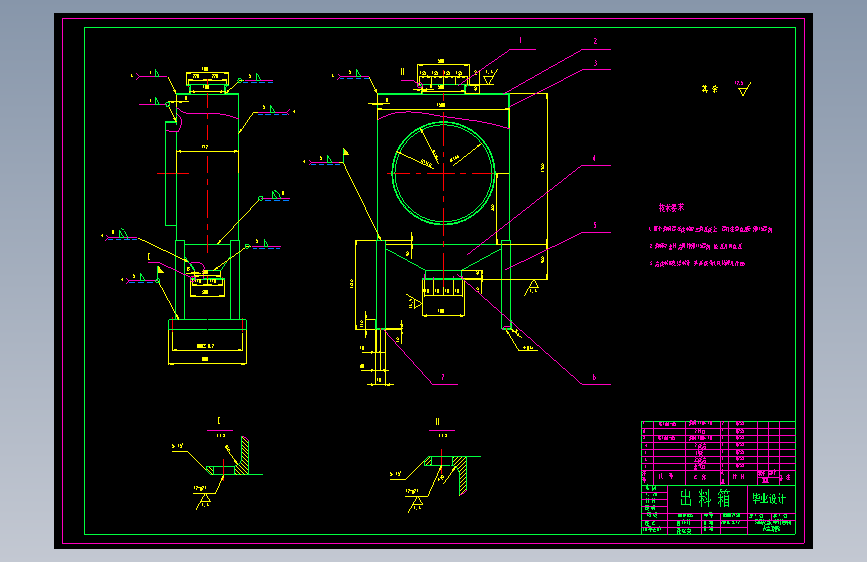Select part callout number 5
Image resolution: width=867 pixels, height=562 pixels.
[x=595, y=225]
